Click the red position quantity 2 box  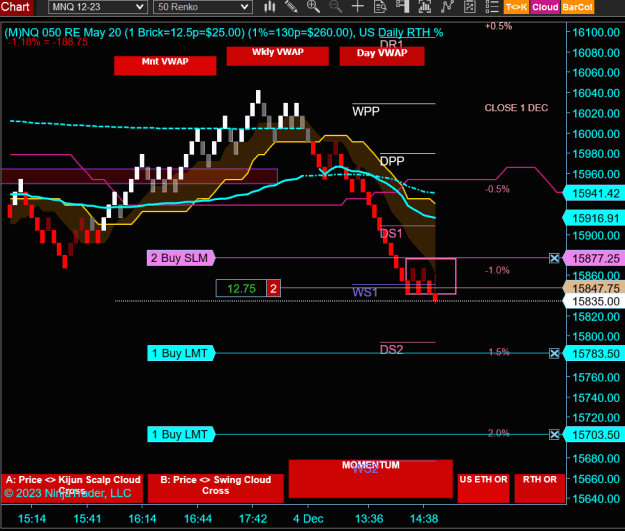pos(273,288)
